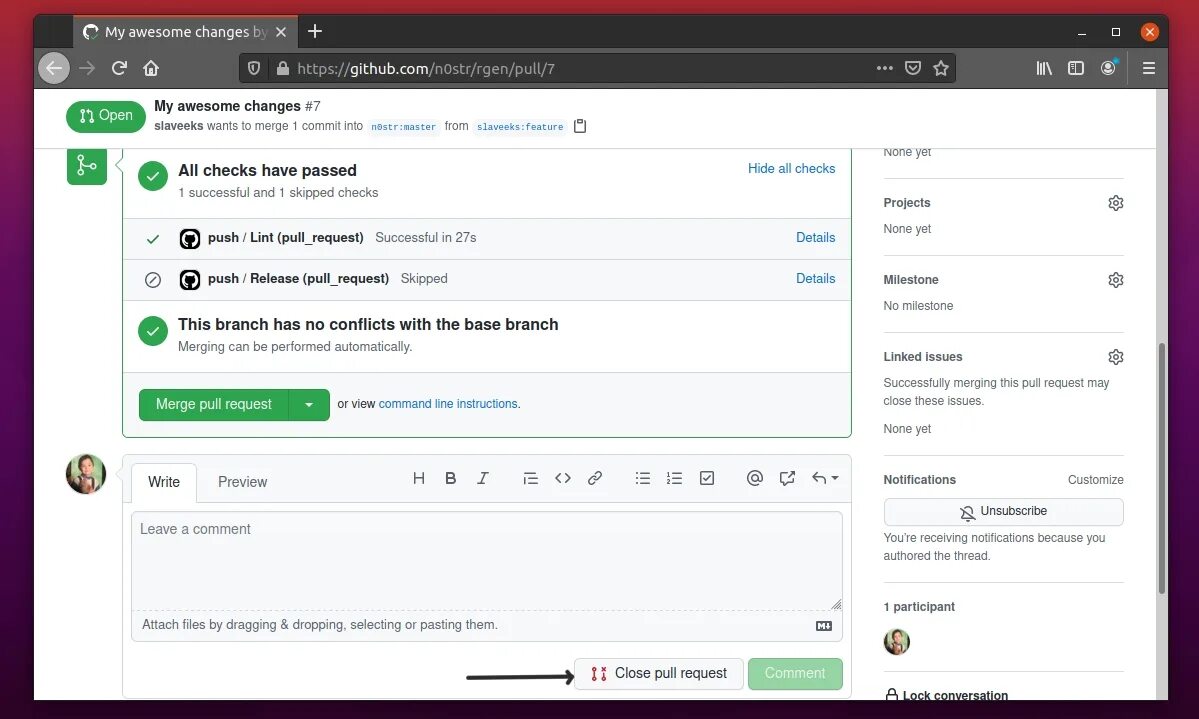This screenshot has width=1199, height=719.
Task: Hide all checks link
Action: click(x=791, y=168)
